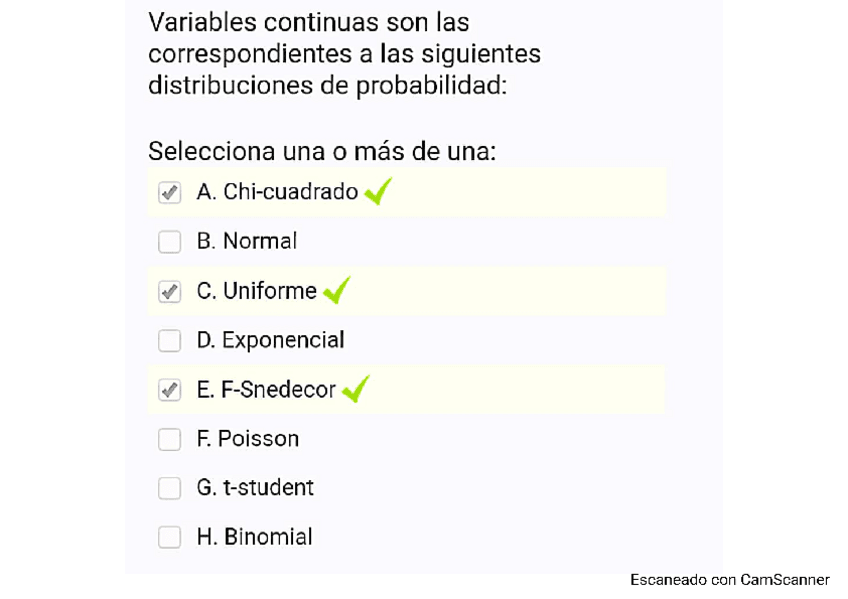Click the "A. Chi-cuadrado" answer label

pyautogui.click(x=277, y=191)
